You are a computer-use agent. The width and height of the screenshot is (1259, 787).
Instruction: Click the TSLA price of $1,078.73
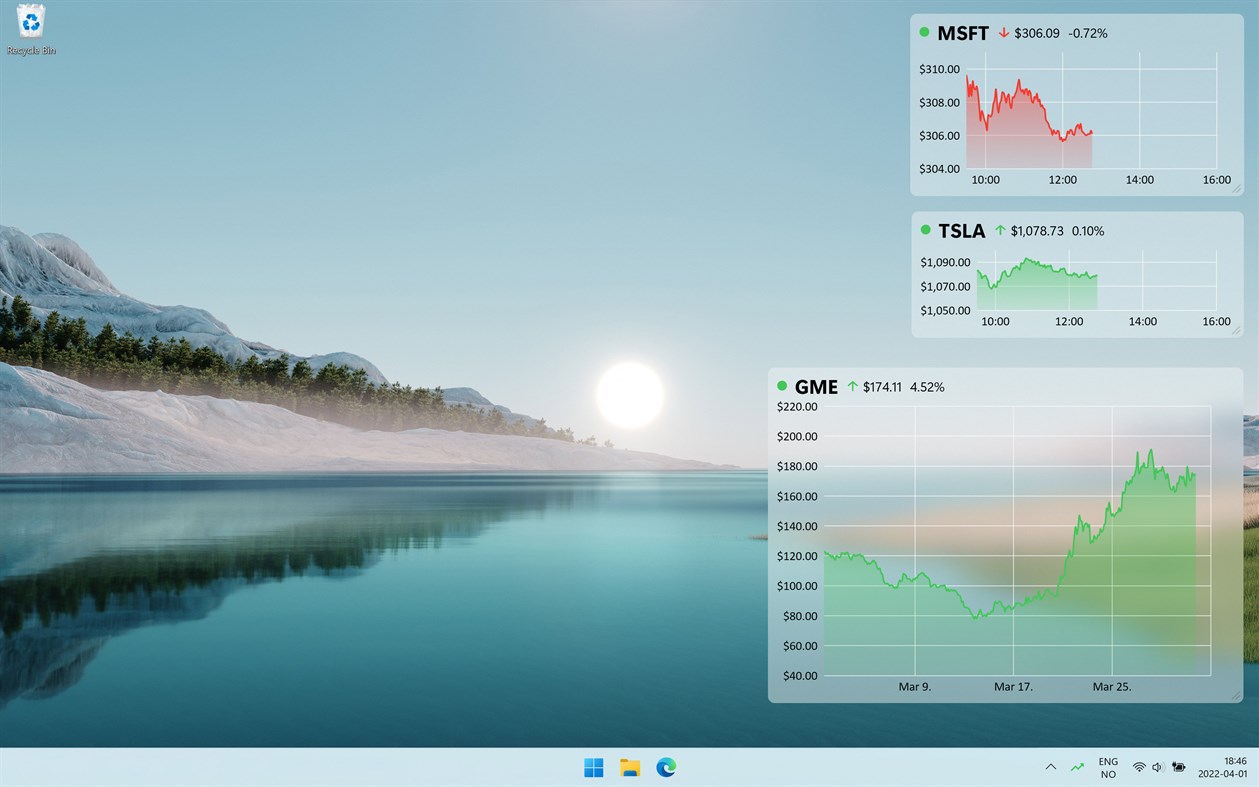tap(1037, 231)
